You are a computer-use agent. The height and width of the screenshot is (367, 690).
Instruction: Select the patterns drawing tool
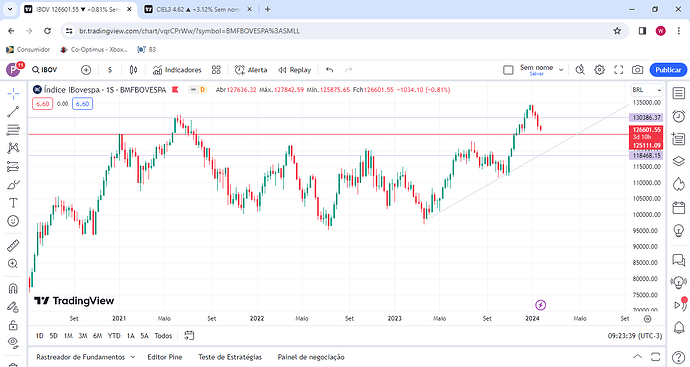(13, 148)
